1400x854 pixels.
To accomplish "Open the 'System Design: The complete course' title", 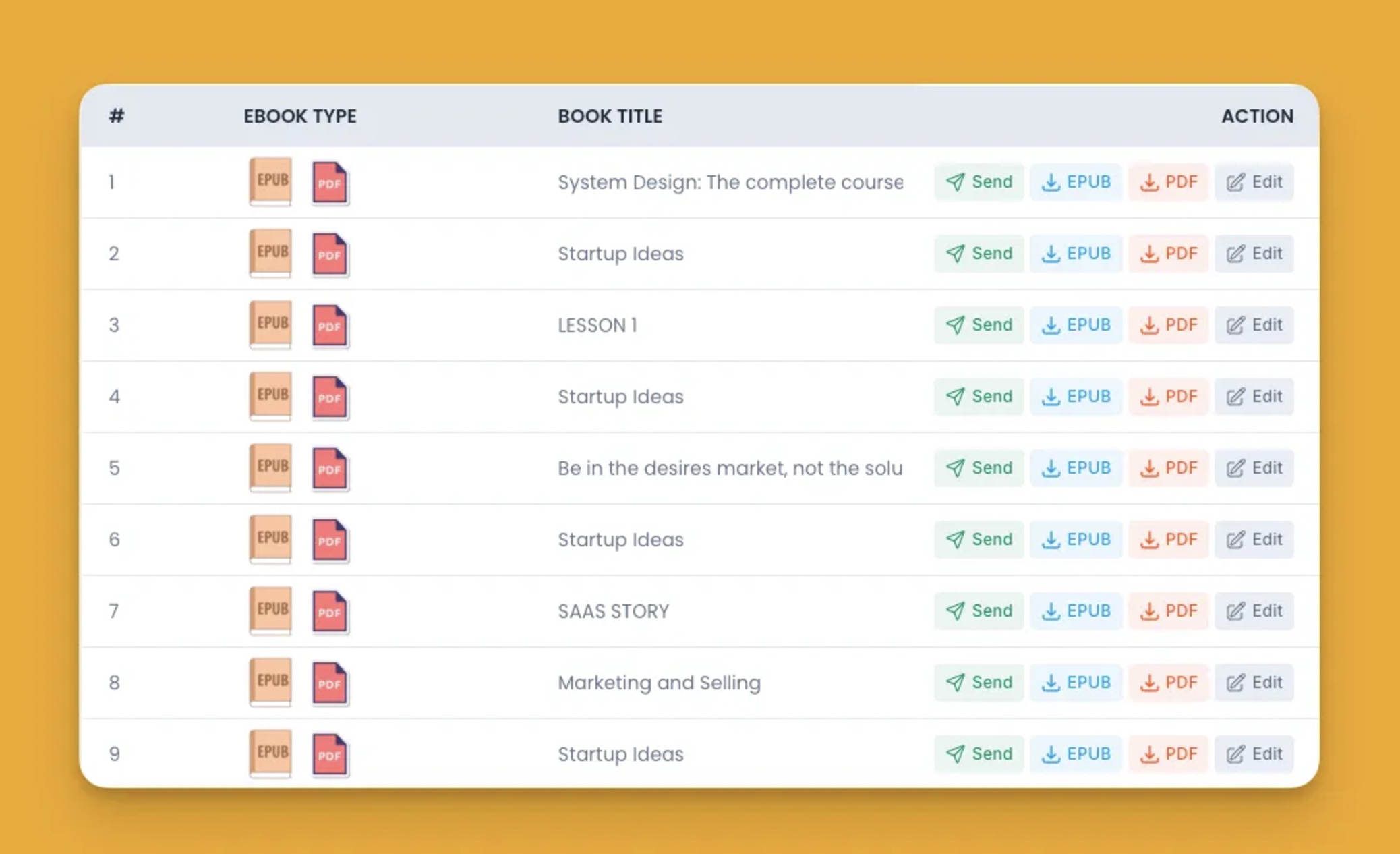I will (x=730, y=182).
